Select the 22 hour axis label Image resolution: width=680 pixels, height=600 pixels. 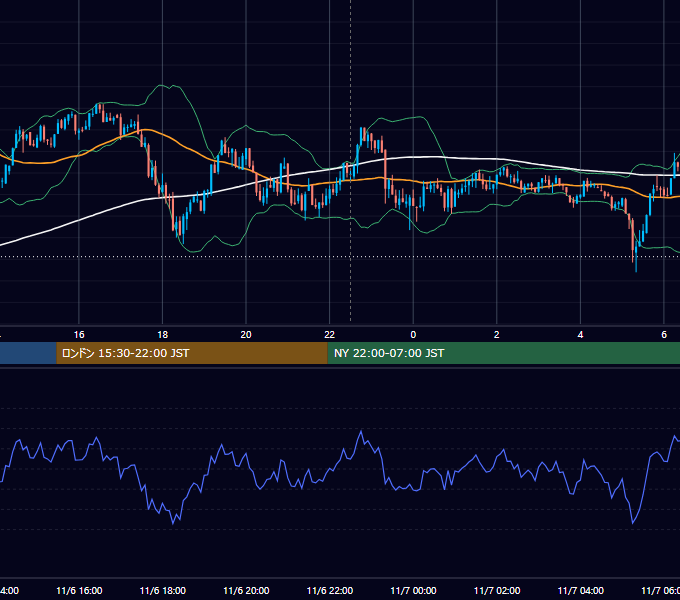tap(330, 335)
